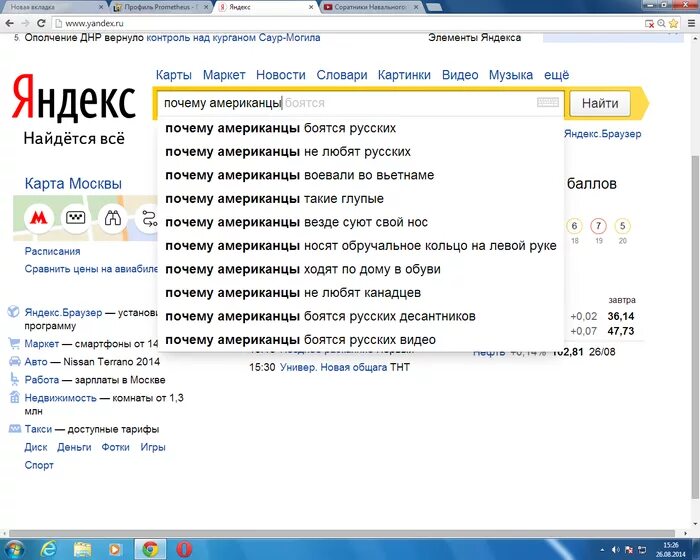Screen dimensions: 700x560
Task: Reload the page with refresh icon
Action: 42,23
